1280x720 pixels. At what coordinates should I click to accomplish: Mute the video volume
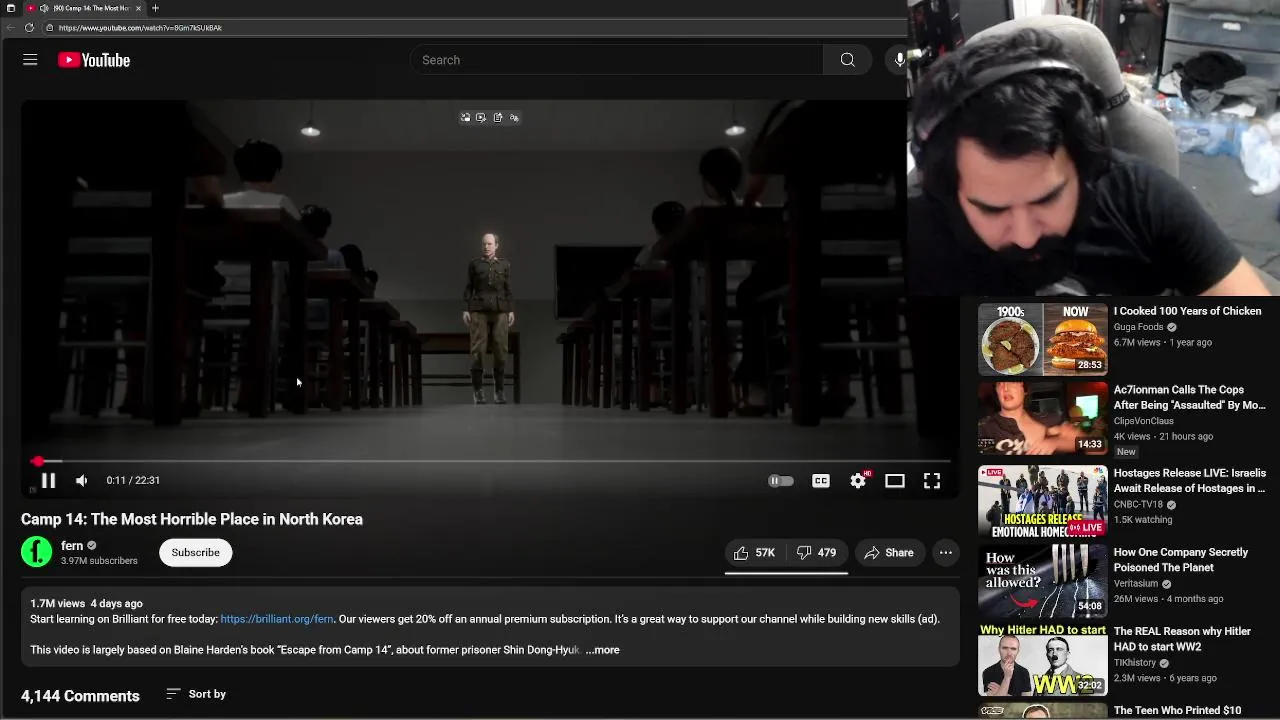tap(82, 481)
